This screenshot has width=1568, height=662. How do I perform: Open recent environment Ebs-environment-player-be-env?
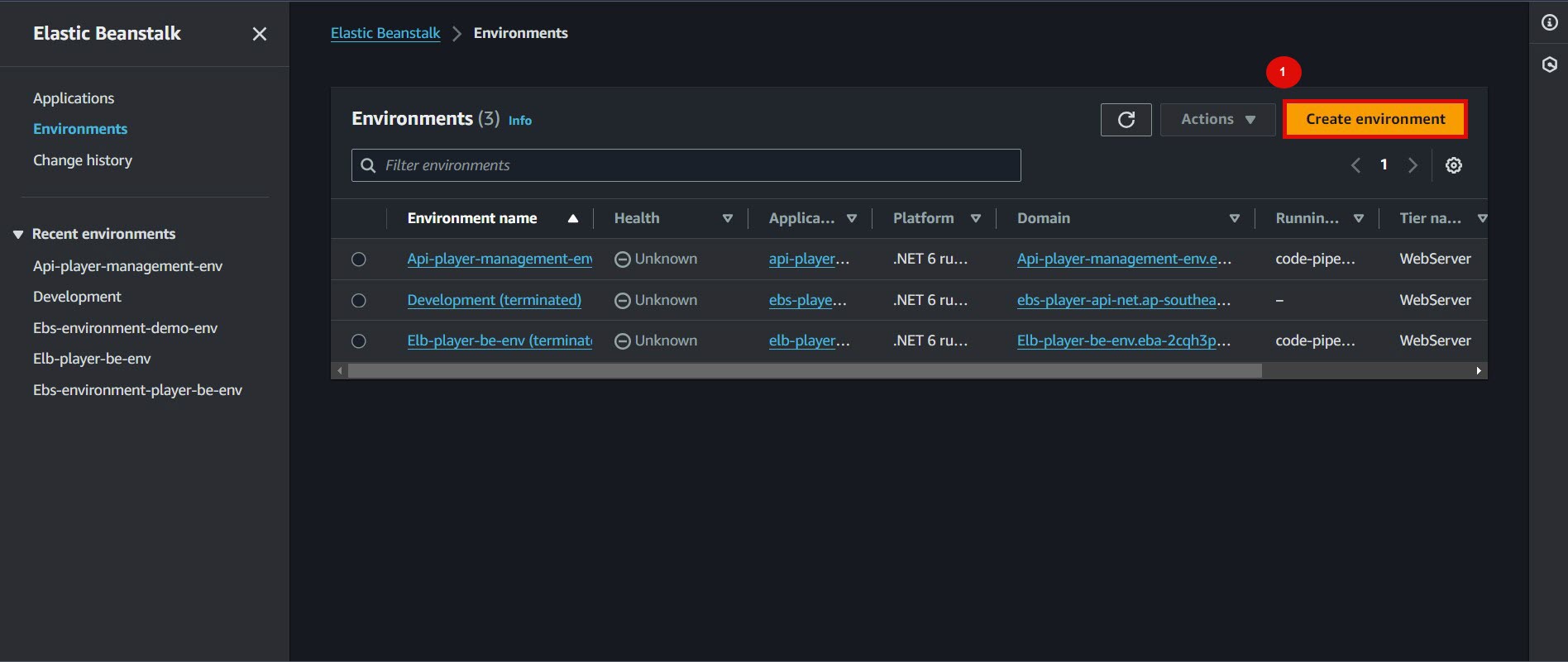pyautogui.click(x=137, y=390)
